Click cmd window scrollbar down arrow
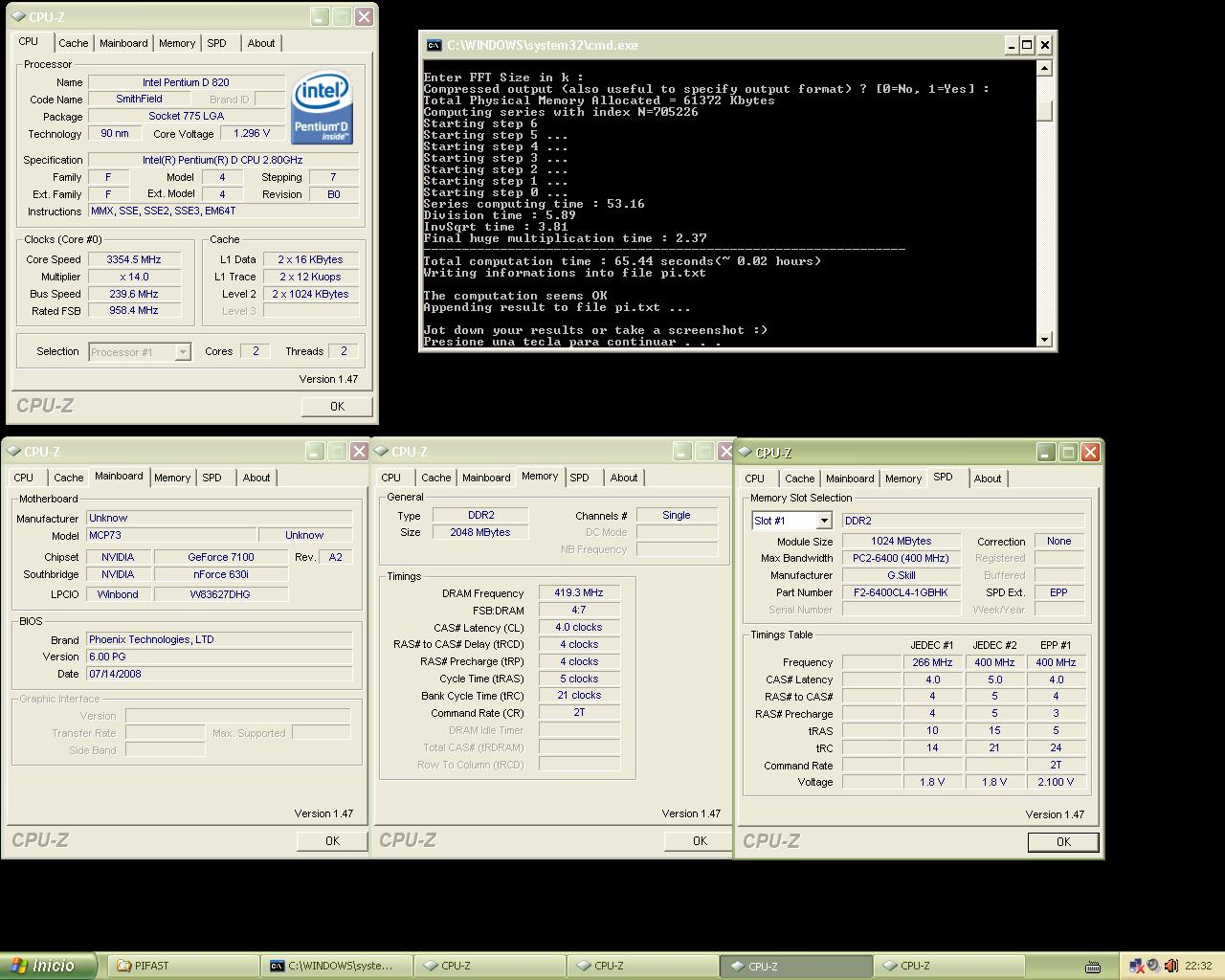1225x980 pixels. click(x=1044, y=339)
